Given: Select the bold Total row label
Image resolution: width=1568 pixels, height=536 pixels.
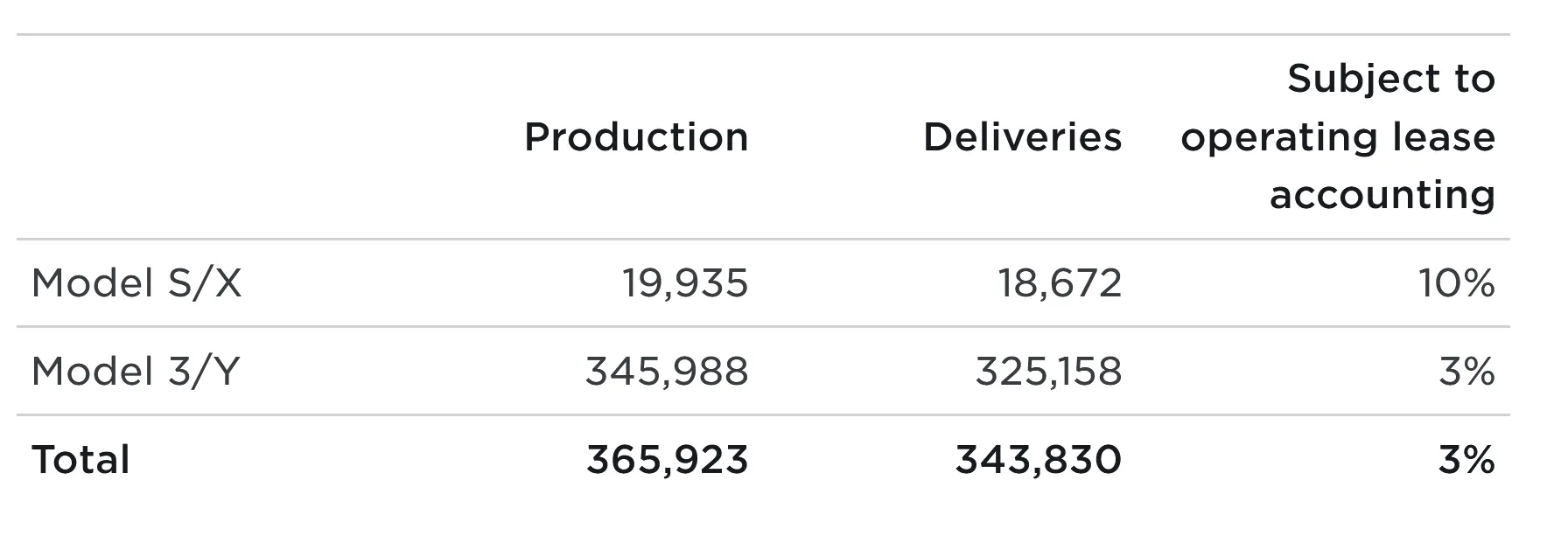Looking at the screenshot, I should [80, 460].
